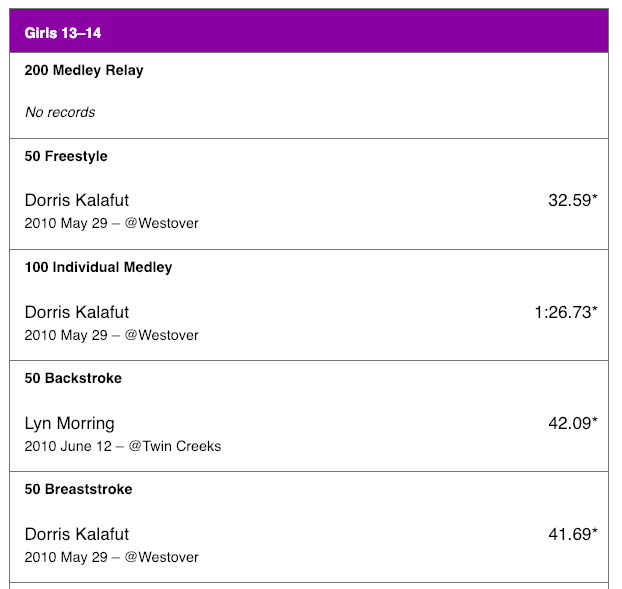Click @Westover under 50 Freestyle
The width and height of the screenshot is (622, 589).
coord(161,223)
